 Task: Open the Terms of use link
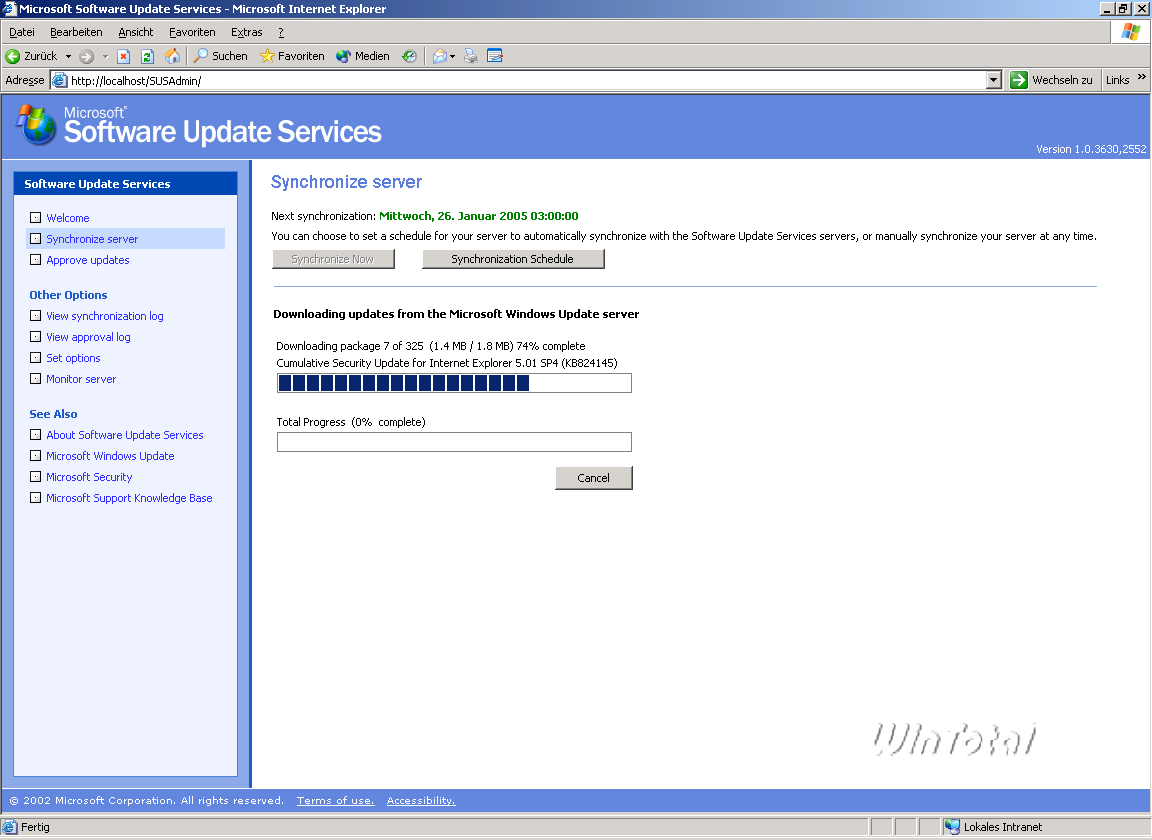click(x=336, y=800)
